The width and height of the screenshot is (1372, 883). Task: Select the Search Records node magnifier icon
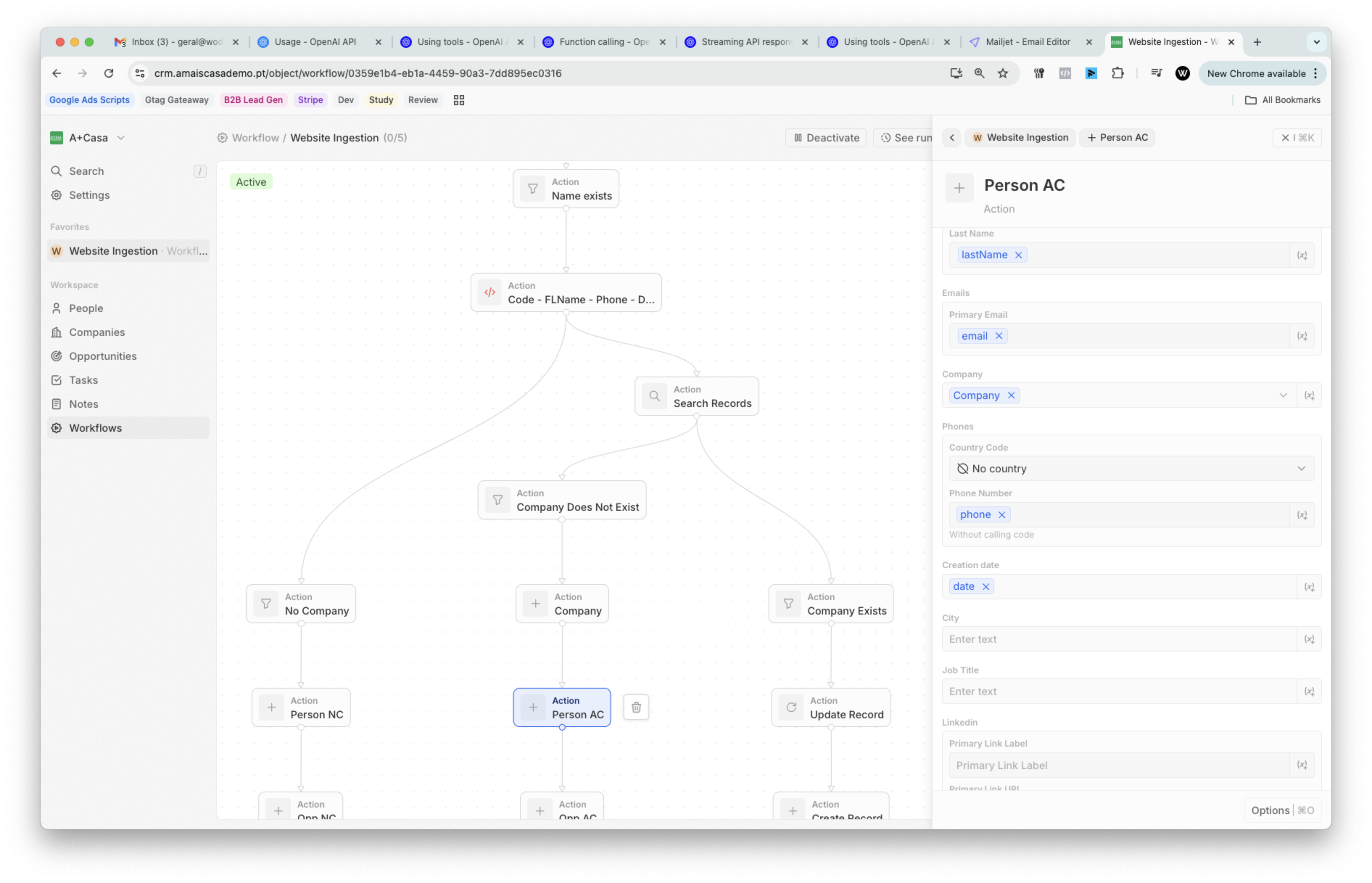(x=654, y=396)
